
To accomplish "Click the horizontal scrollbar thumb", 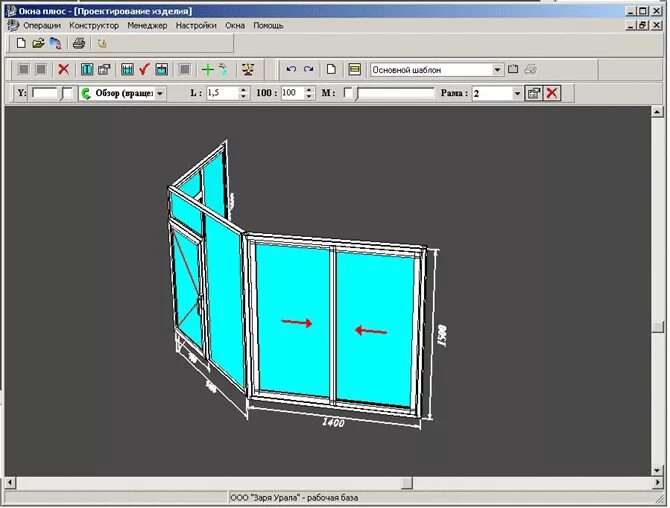I will 407,482.
